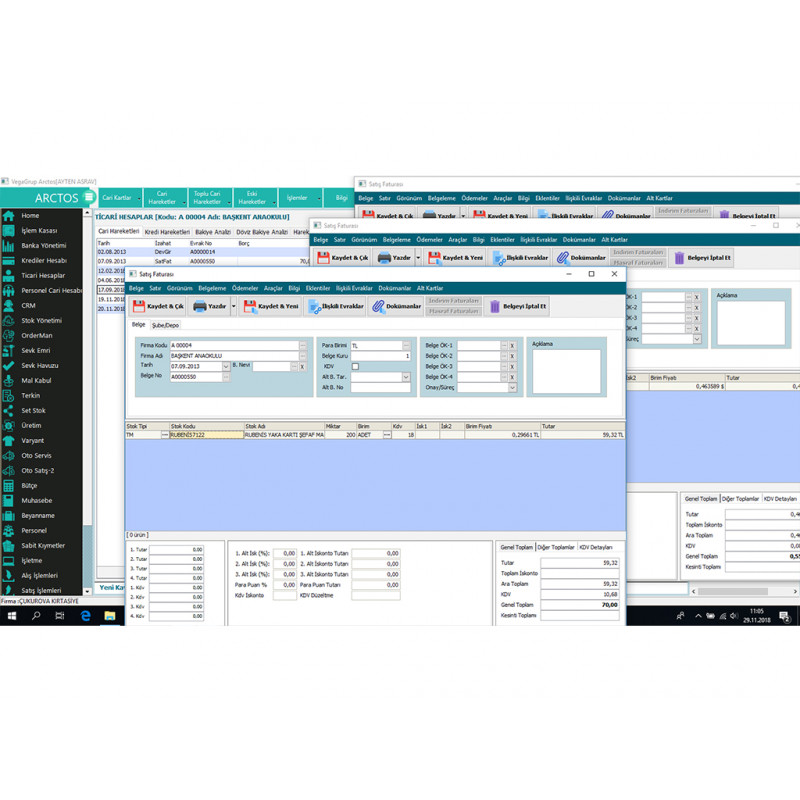
Task: Open Beyanname sidebar icon
Action: (x=9, y=515)
